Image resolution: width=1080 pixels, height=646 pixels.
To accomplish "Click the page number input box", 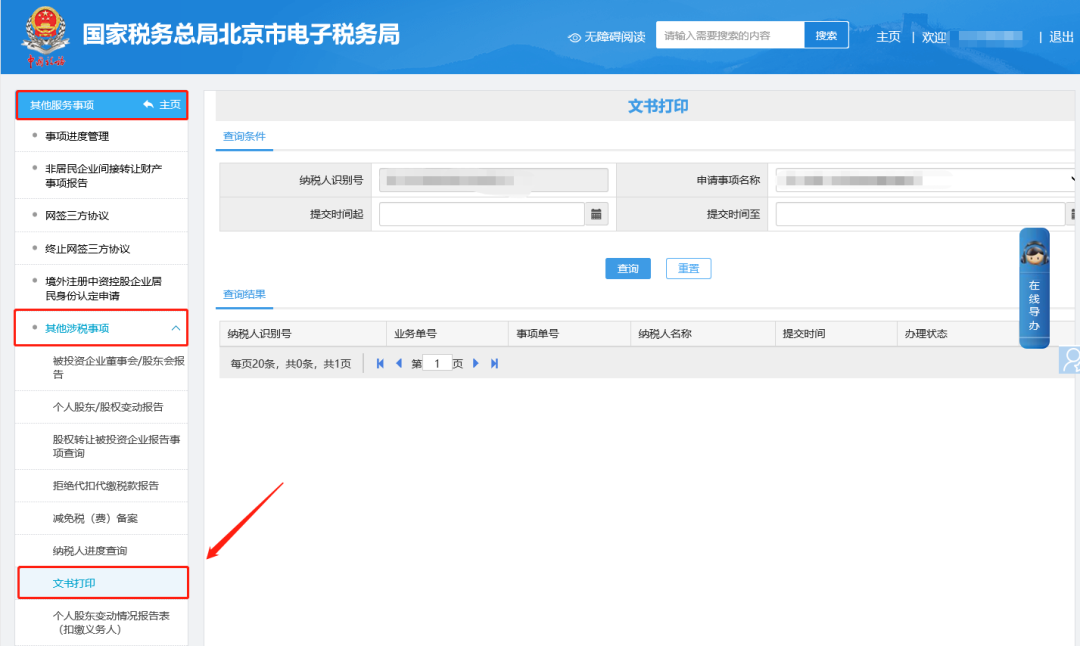I will 437,364.
